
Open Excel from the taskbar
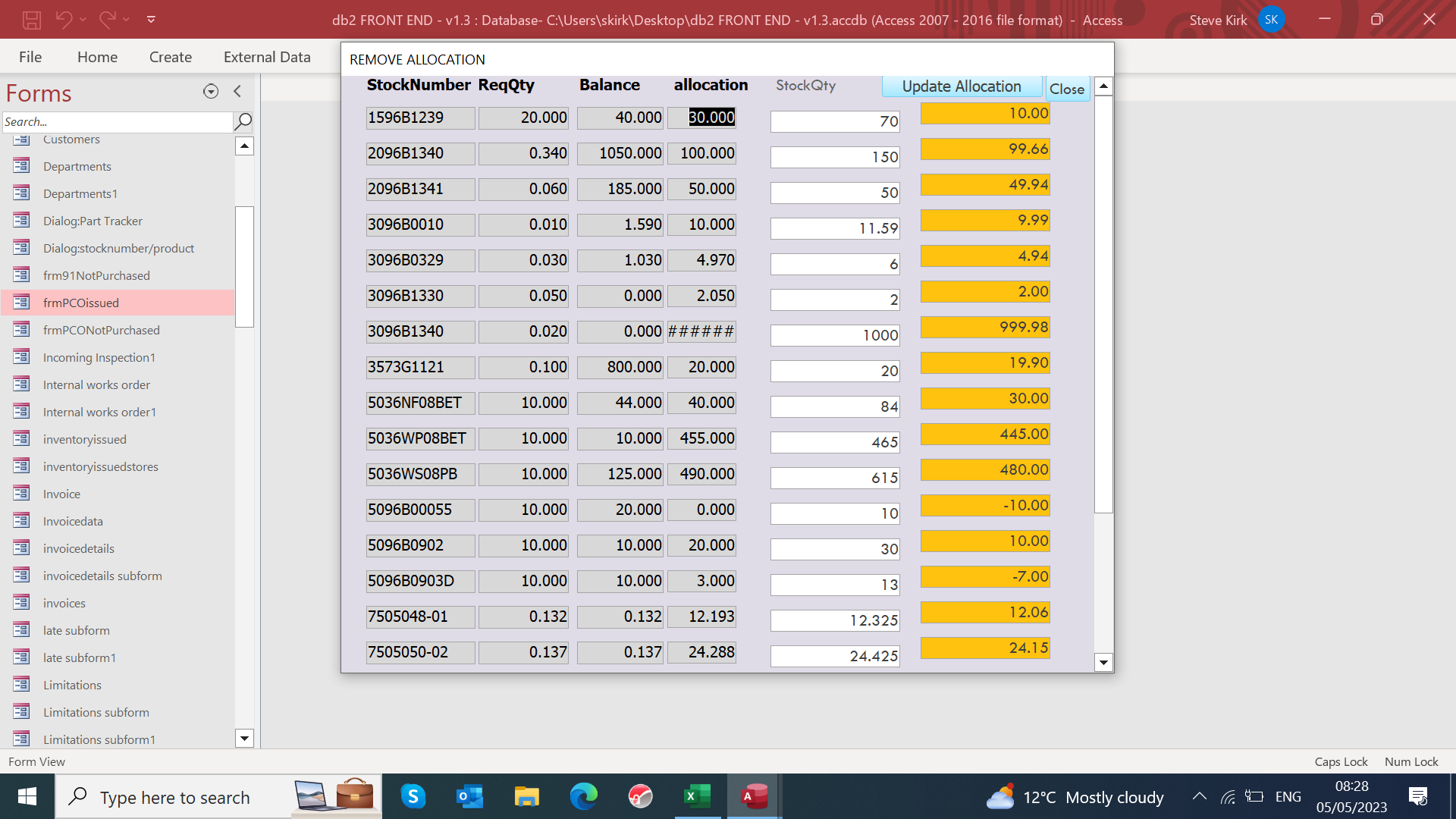tap(697, 796)
